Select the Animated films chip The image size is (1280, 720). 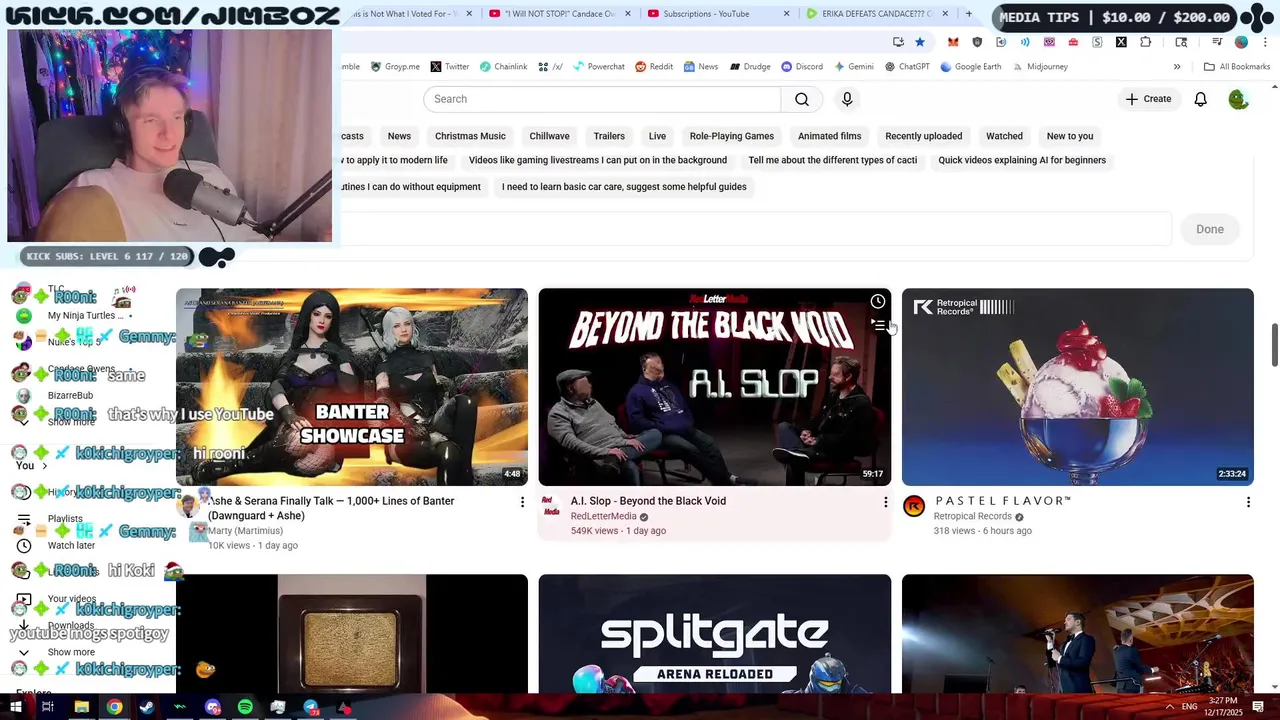pos(829,136)
